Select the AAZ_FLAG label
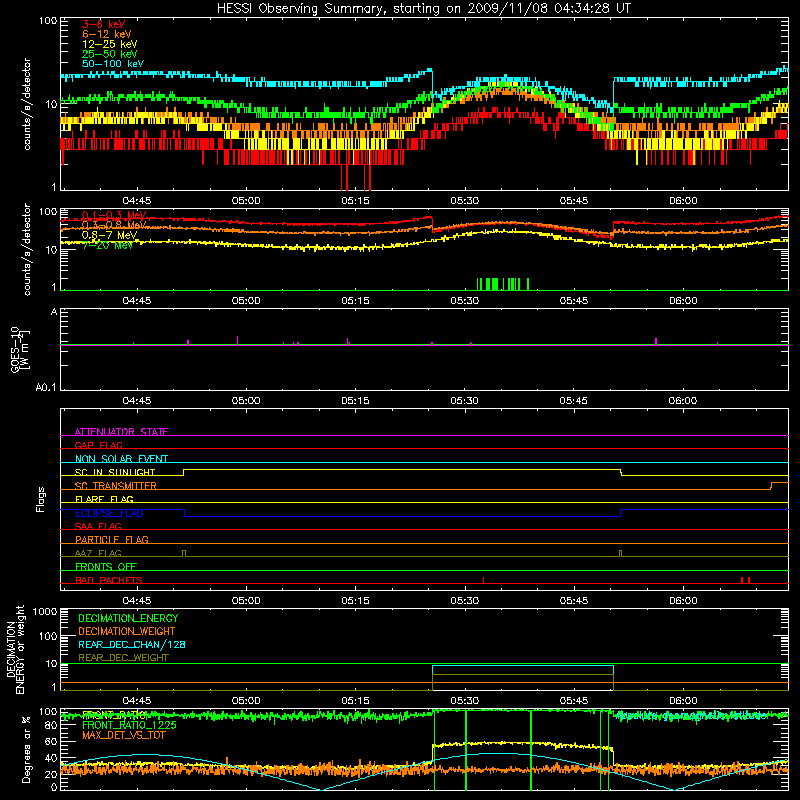800x800 pixels. click(98, 553)
